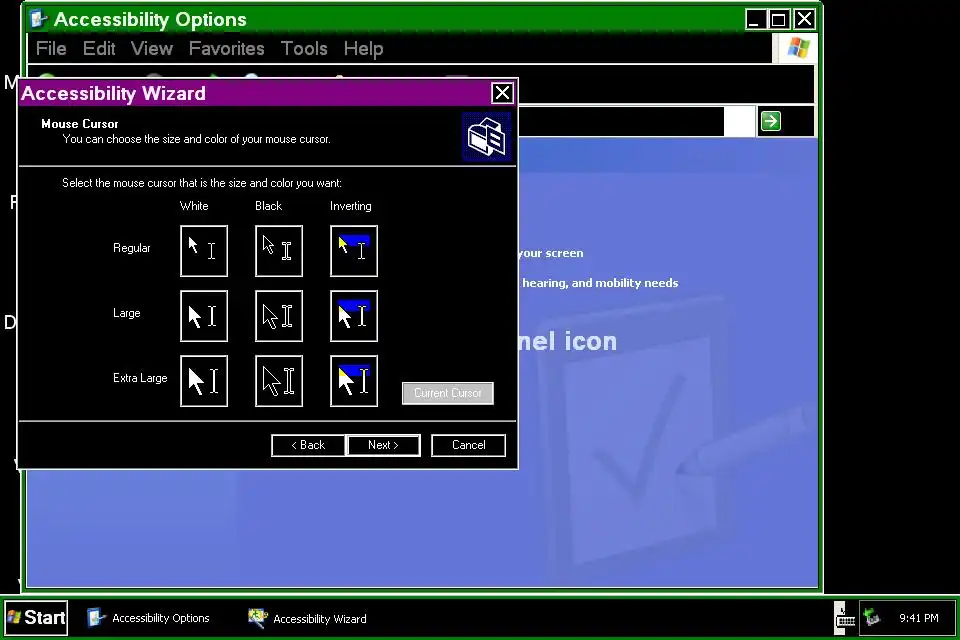Click the Black column heading
The height and width of the screenshot is (640, 960).
[268, 206]
